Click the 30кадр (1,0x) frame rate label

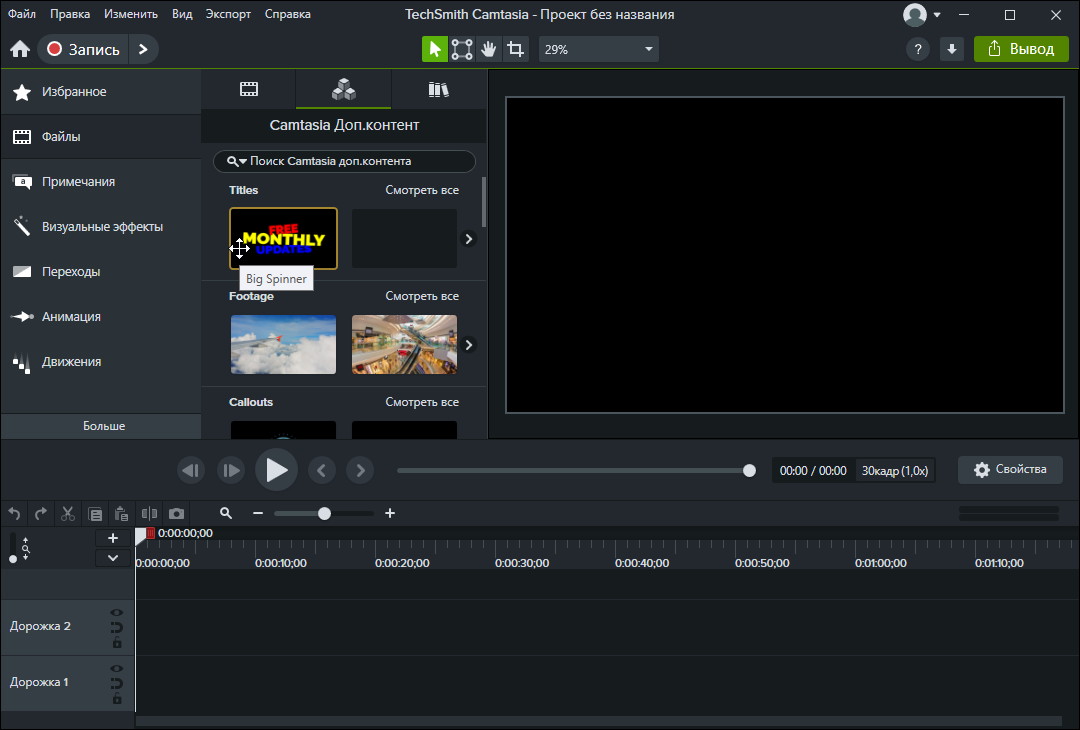[x=895, y=470]
